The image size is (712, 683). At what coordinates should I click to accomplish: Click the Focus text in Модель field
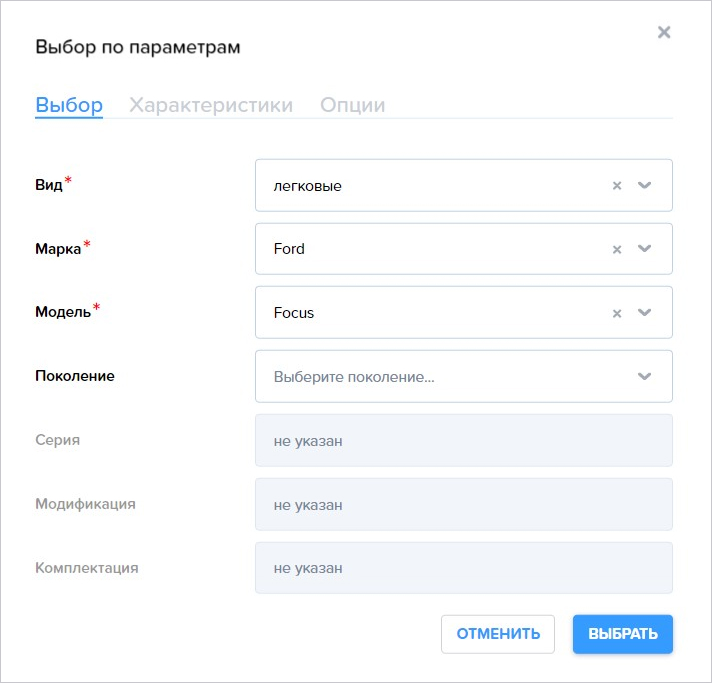point(293,313)
